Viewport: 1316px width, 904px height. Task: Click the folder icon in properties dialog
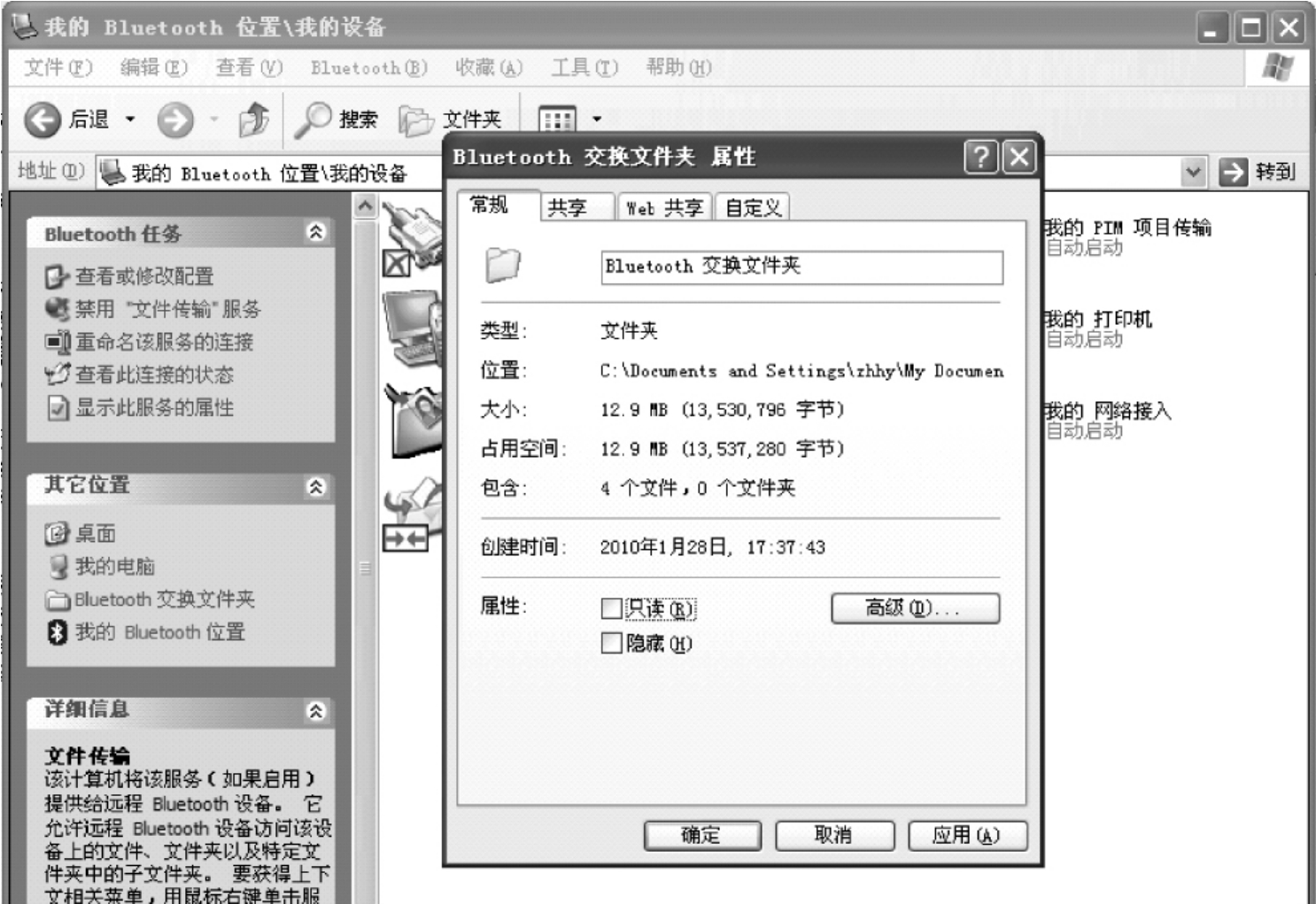[x=503, y=264]
